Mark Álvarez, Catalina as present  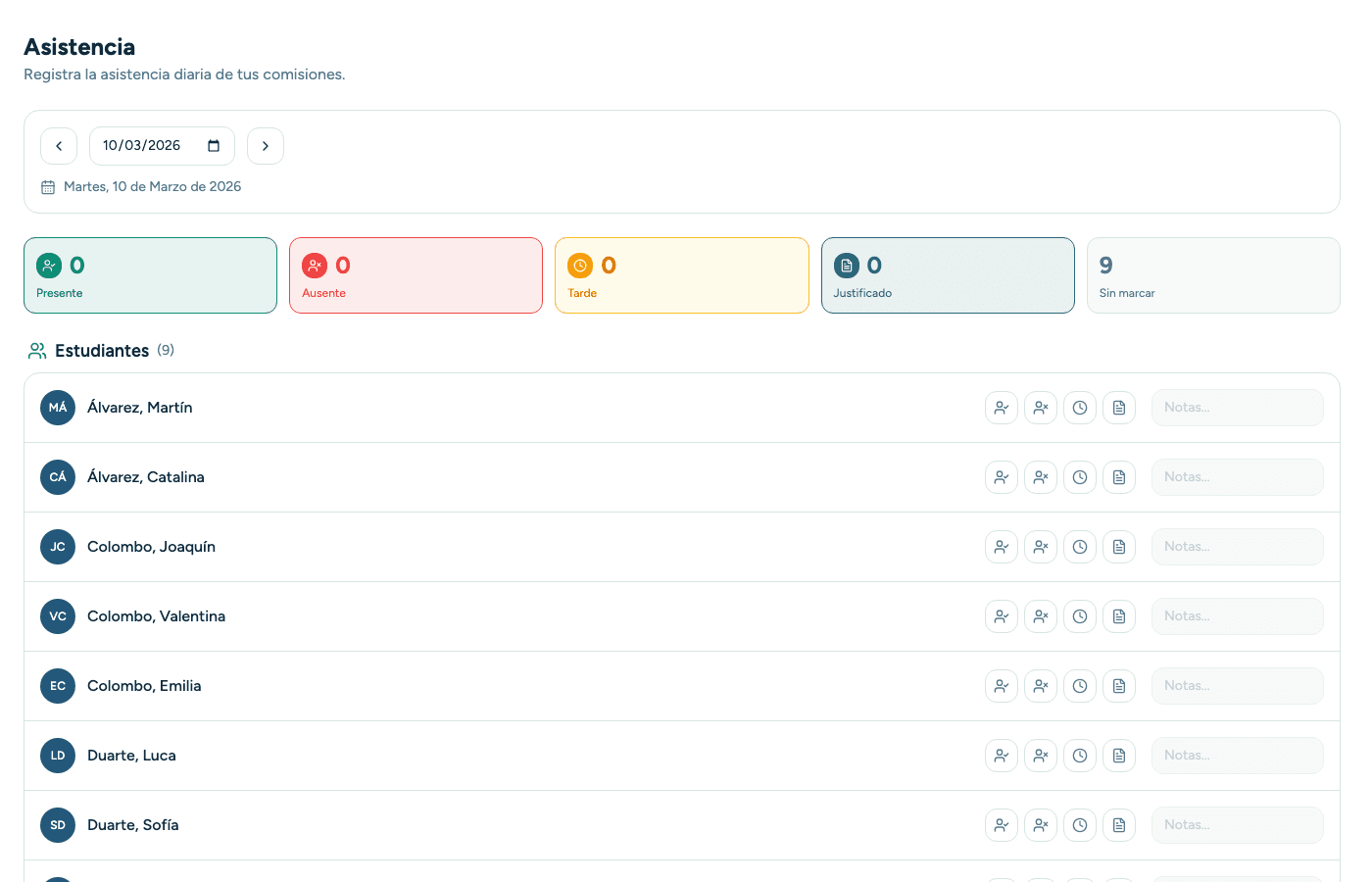pyautogui.click(x=1002, y=477)
